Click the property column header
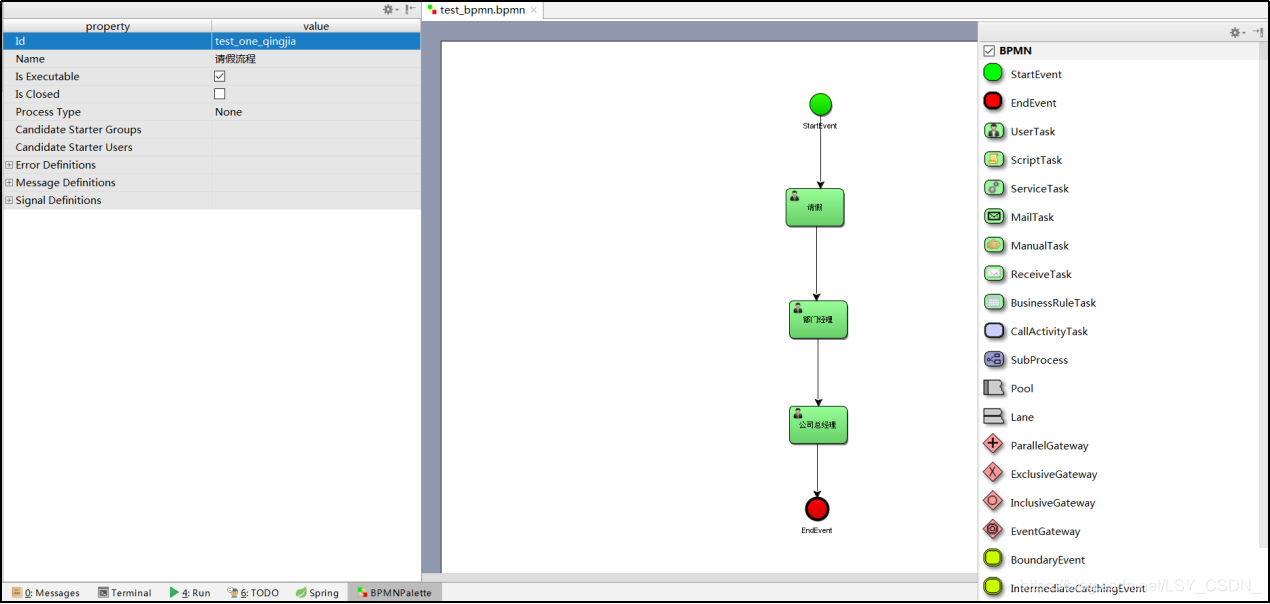The width and height of the screenshot is (1270, 604). coord(107,26)
